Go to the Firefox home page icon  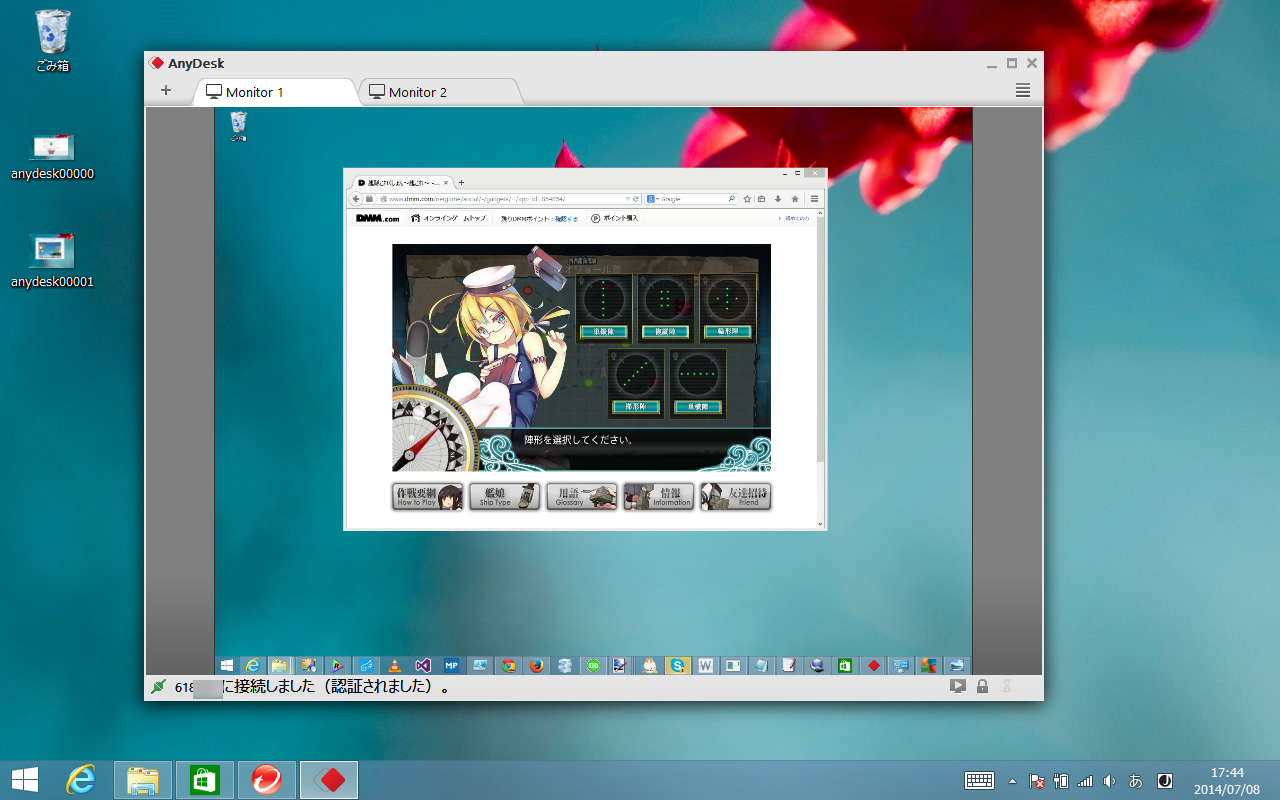pyautogui.click(x=795, y=199)
